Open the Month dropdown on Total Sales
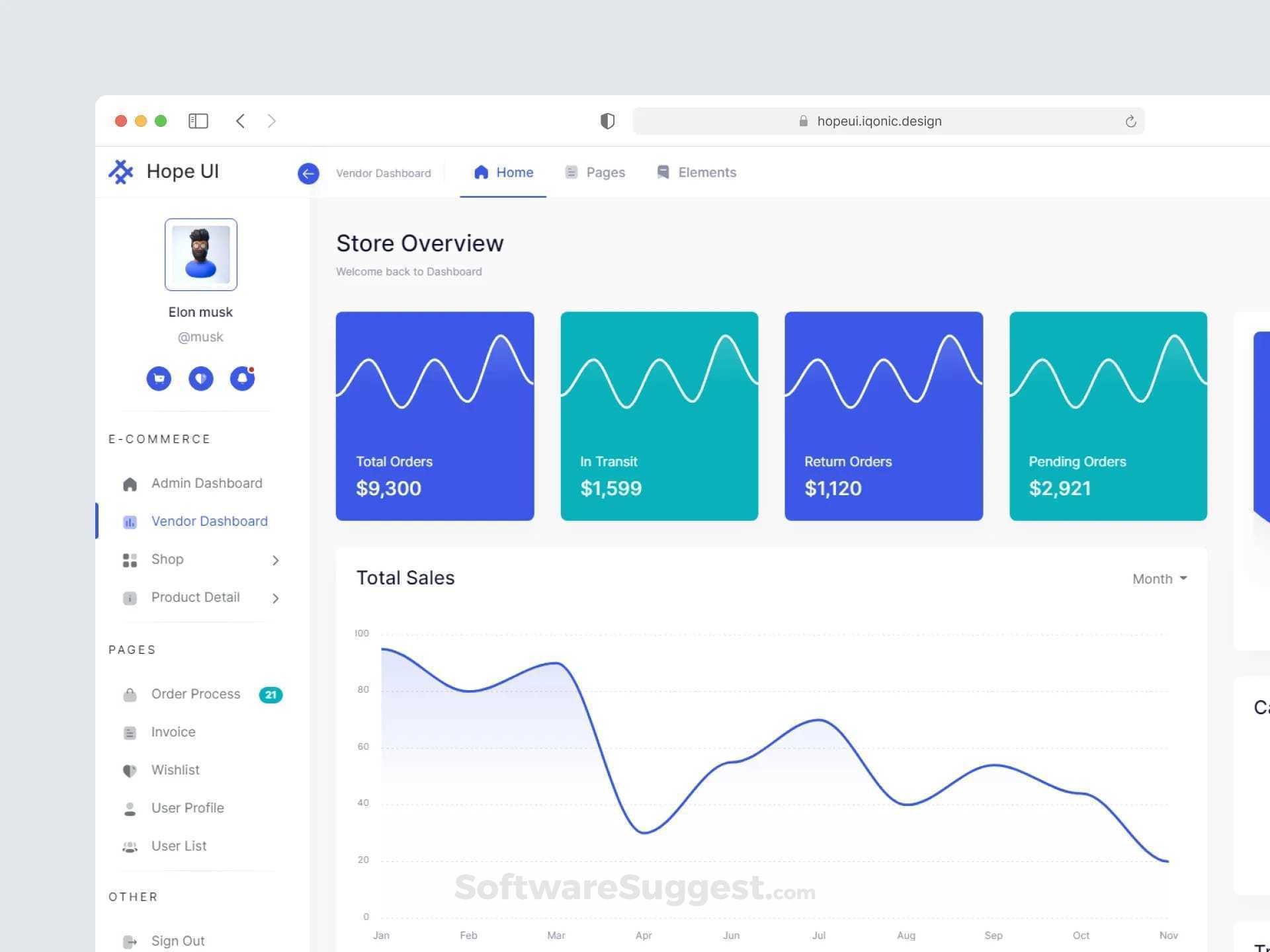Screen dimensions: 1270x952 [x=1159, y=578]
